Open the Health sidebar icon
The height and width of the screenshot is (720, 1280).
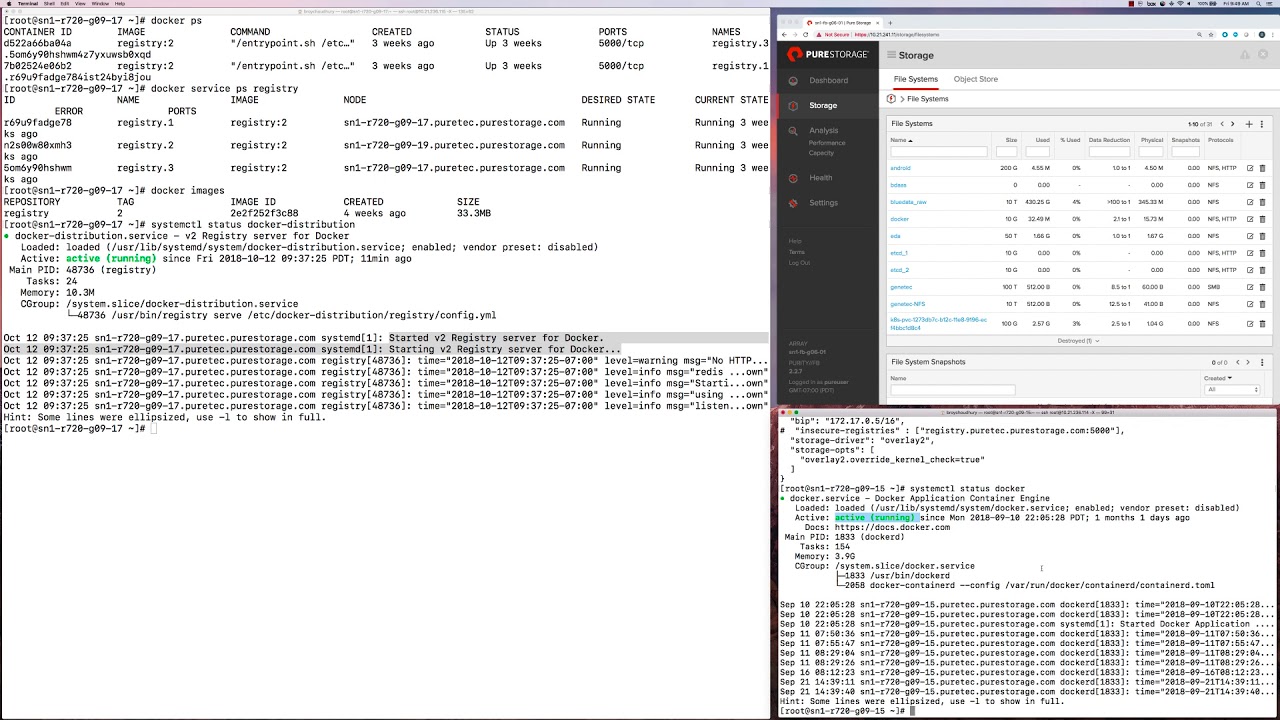[x=794, y=178]
